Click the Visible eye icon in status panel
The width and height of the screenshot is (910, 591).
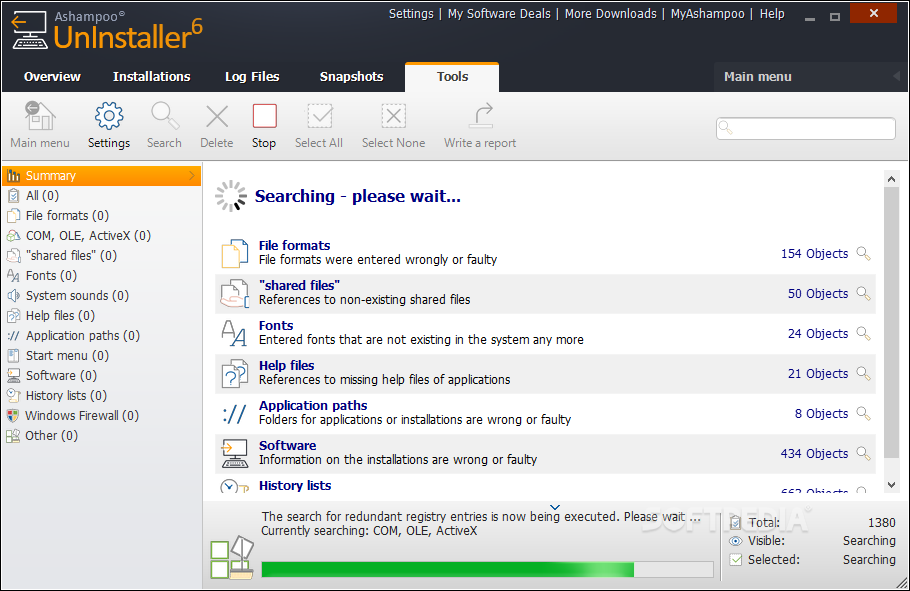pyautogui.click(x=736, y=541)
